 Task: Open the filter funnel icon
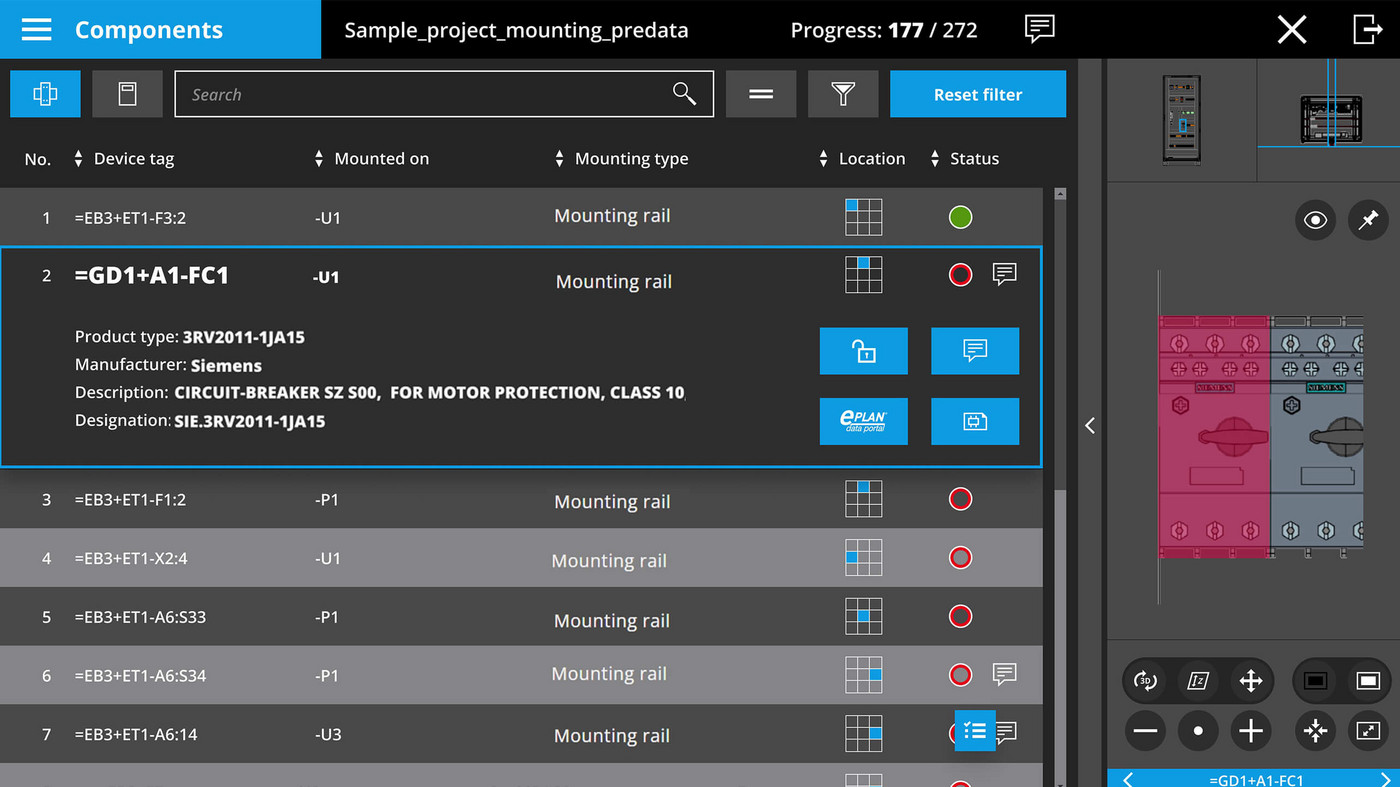coord(843,94)
